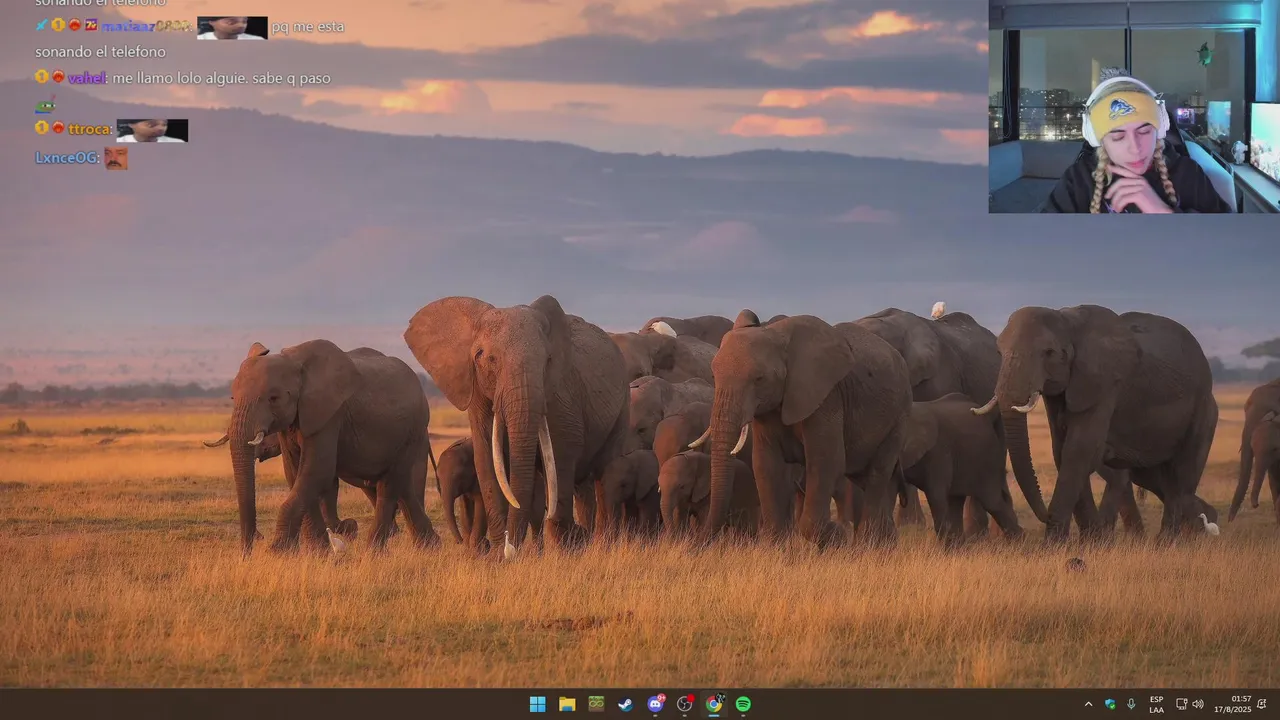This screenshot has width=1280, height=720.
Task: Open the notification center bell icon
Action: coord(1262,704)
